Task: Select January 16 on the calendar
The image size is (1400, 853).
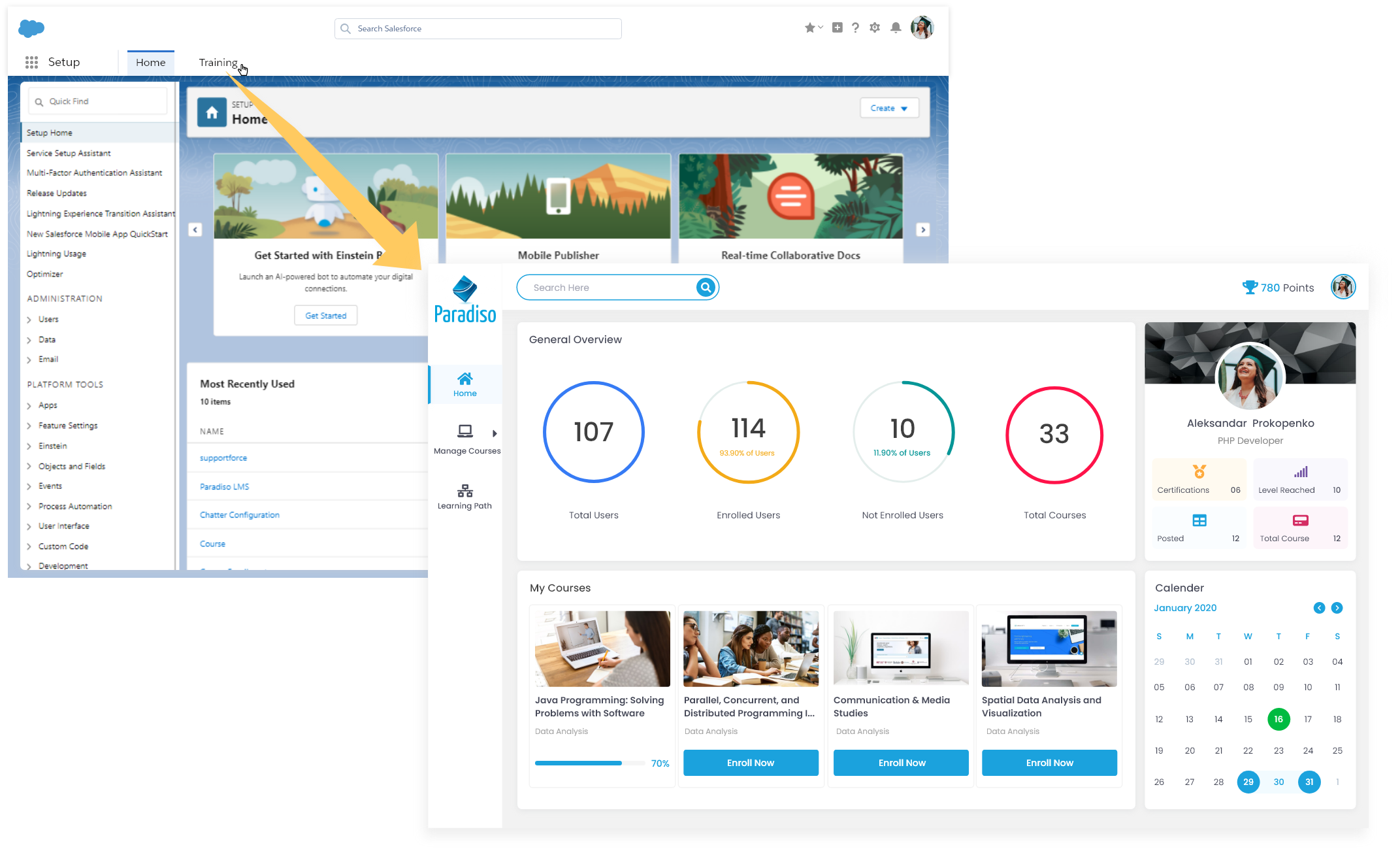Action: (x=1278, y=719)
